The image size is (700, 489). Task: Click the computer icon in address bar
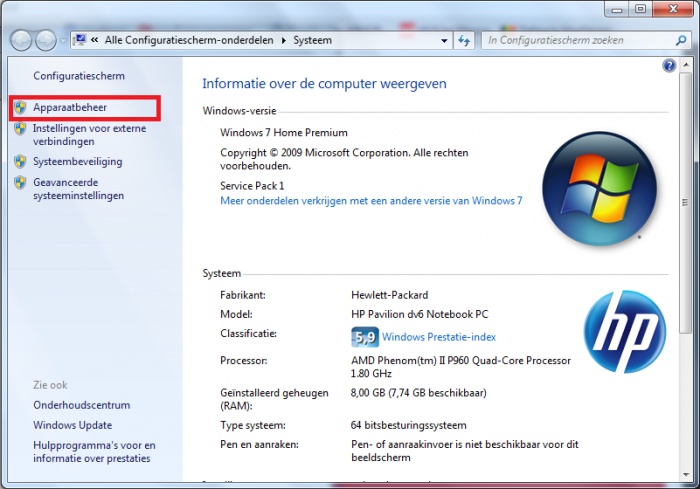80,40
